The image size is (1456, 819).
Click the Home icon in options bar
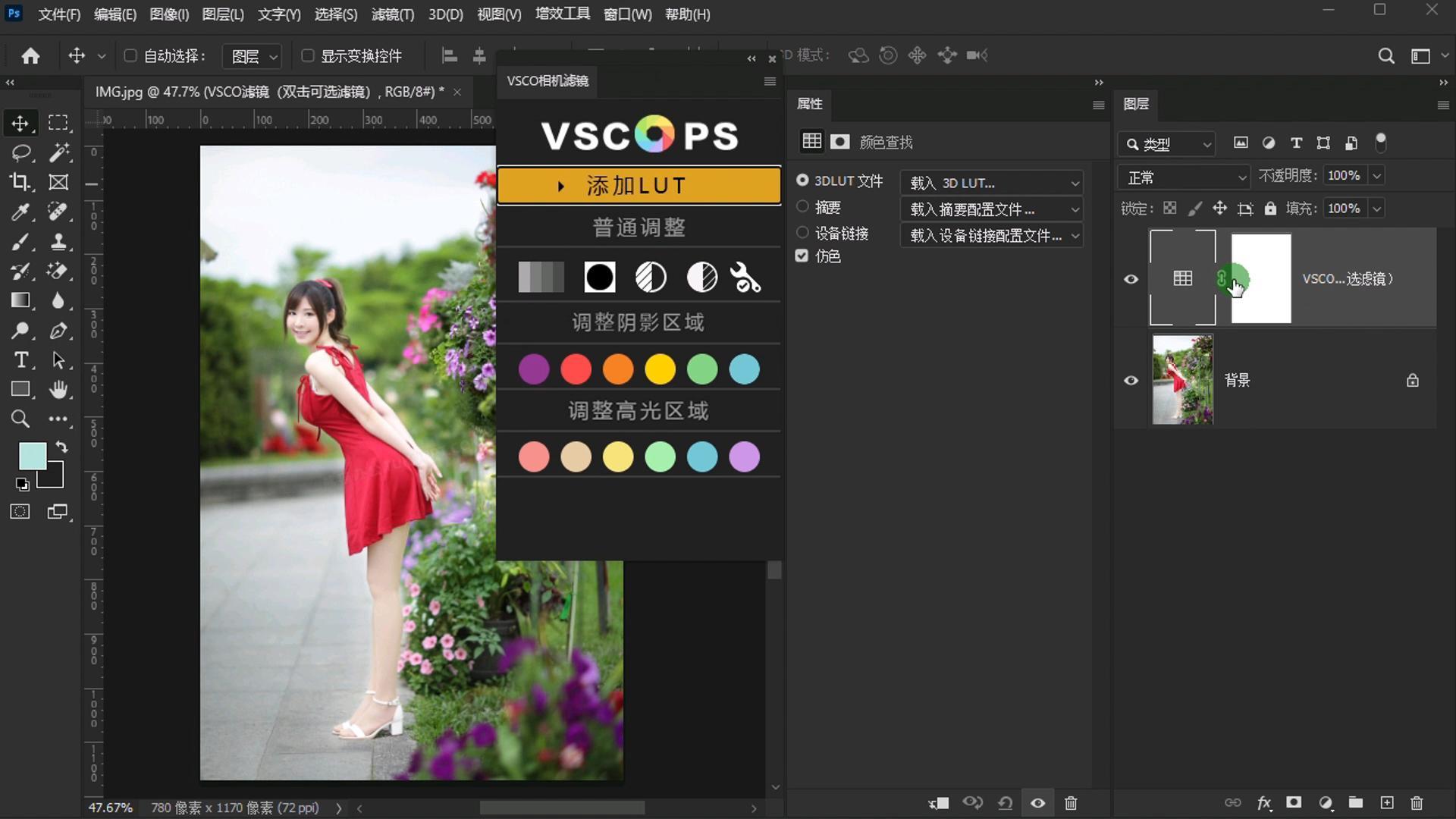pyautogui.click(x=30, y=55)
